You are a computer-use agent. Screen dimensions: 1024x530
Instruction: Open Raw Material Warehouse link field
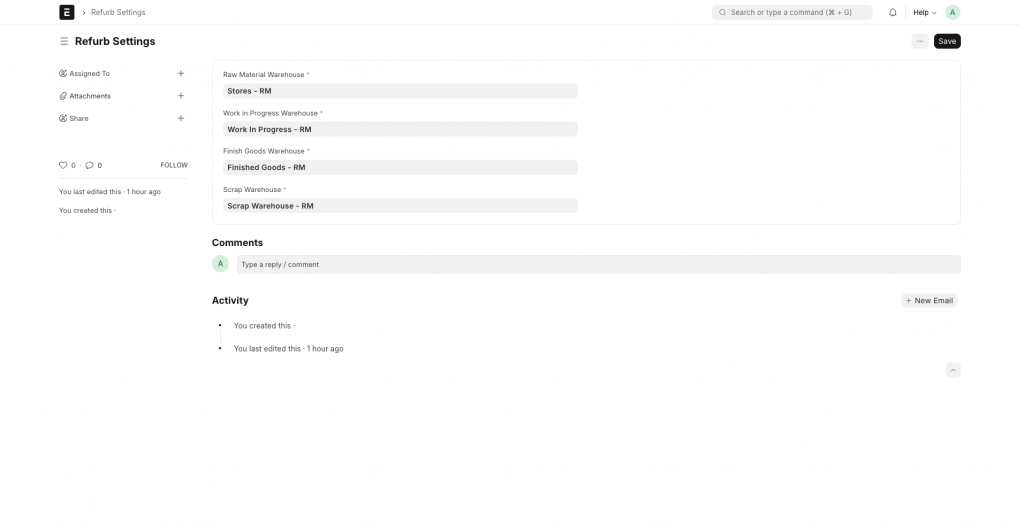pos(400,91)
